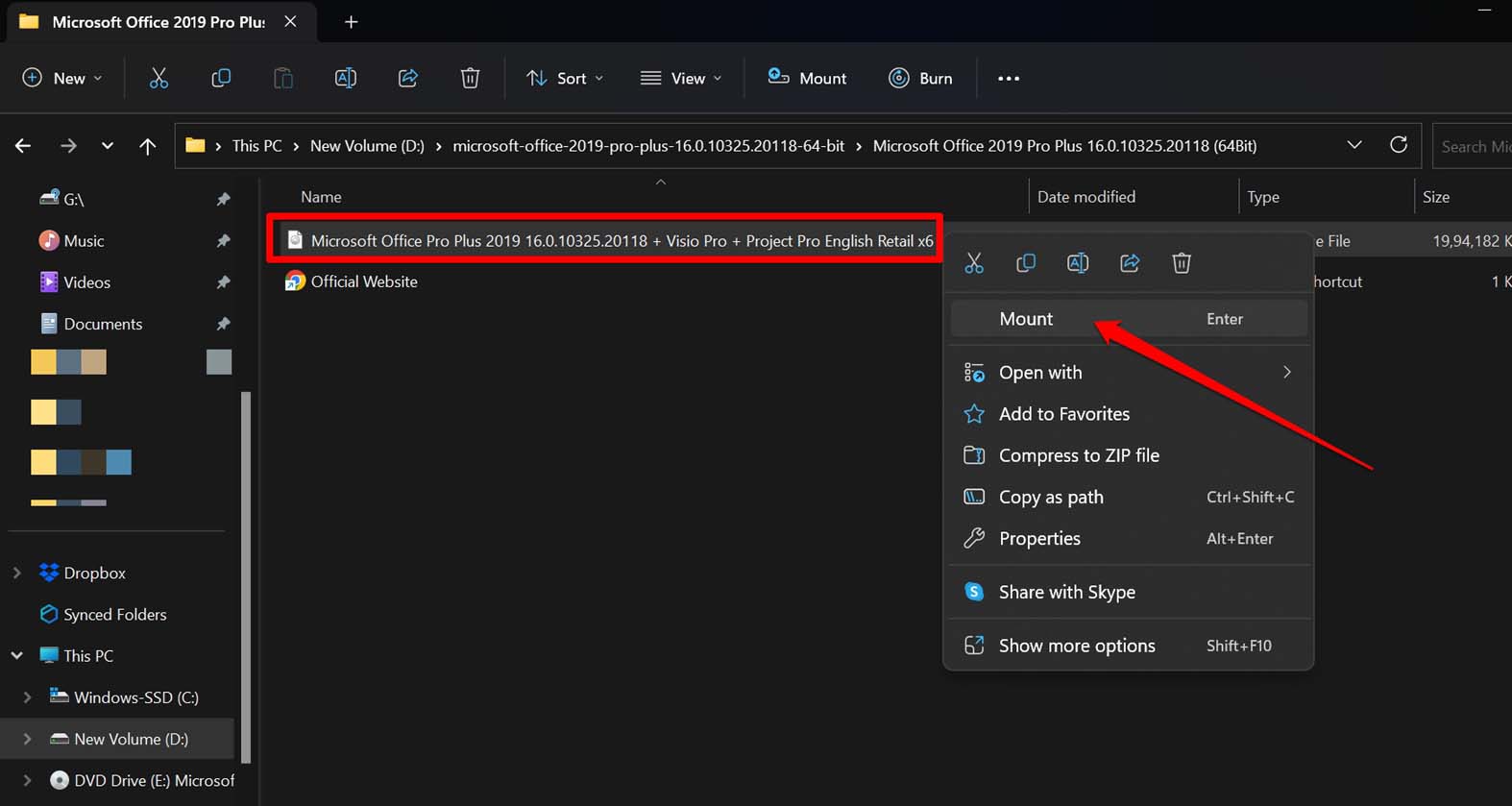The width and height of the screenshot is (1512, 806).
Task: Go up one folder level
Action: coord(147,146)
